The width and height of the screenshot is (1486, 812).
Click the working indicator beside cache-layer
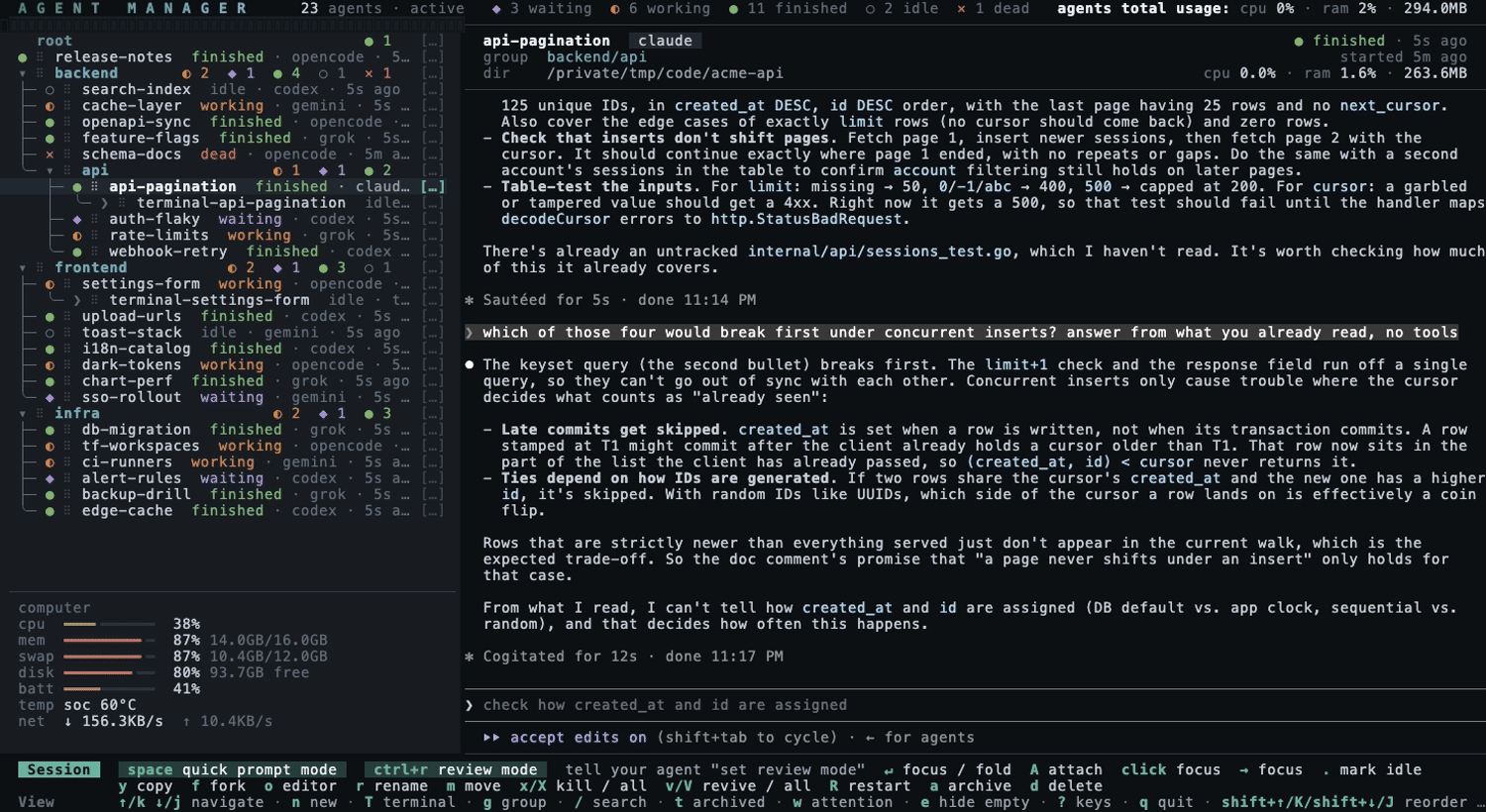(x=50, y=106)
